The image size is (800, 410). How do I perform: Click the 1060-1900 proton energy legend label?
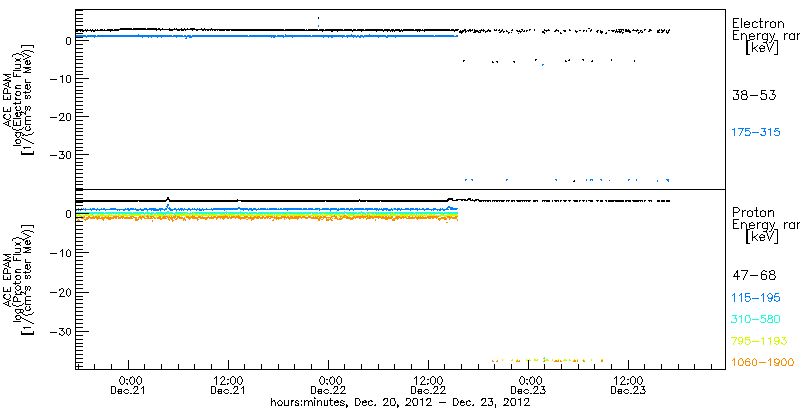pos(763,363)
